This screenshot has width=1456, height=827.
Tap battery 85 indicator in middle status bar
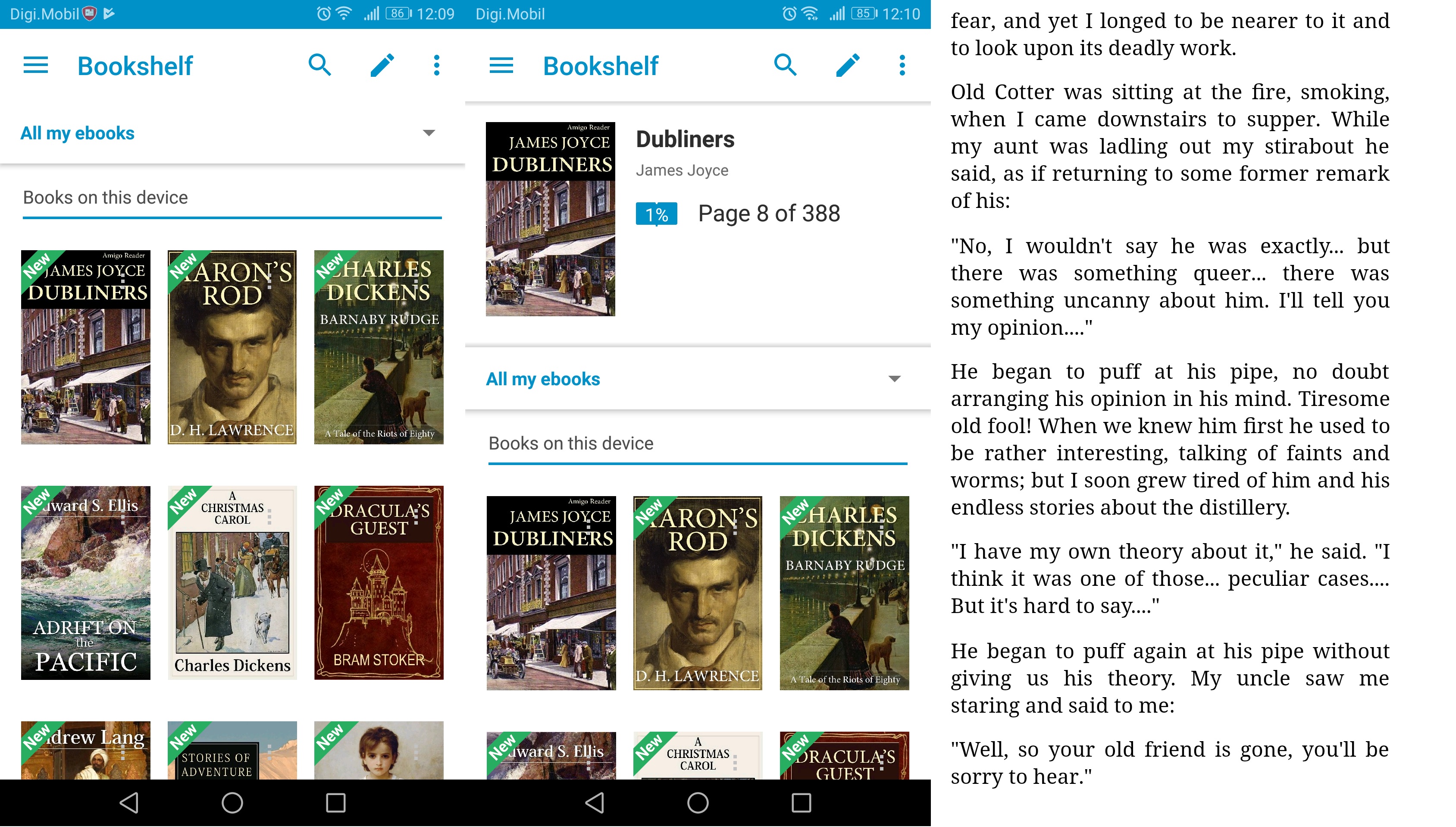[x=864, y=14]
